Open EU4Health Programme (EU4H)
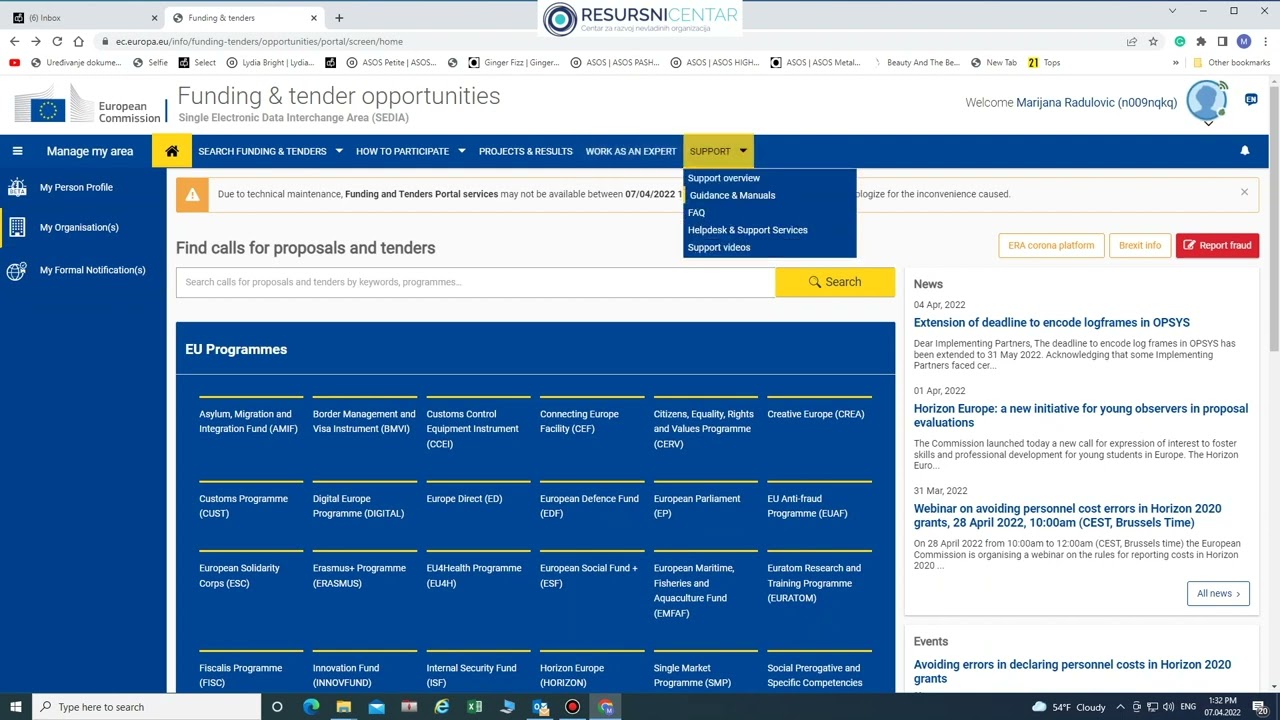The image size is (1280, 720). pyautogui.click(x=474, y=575)
